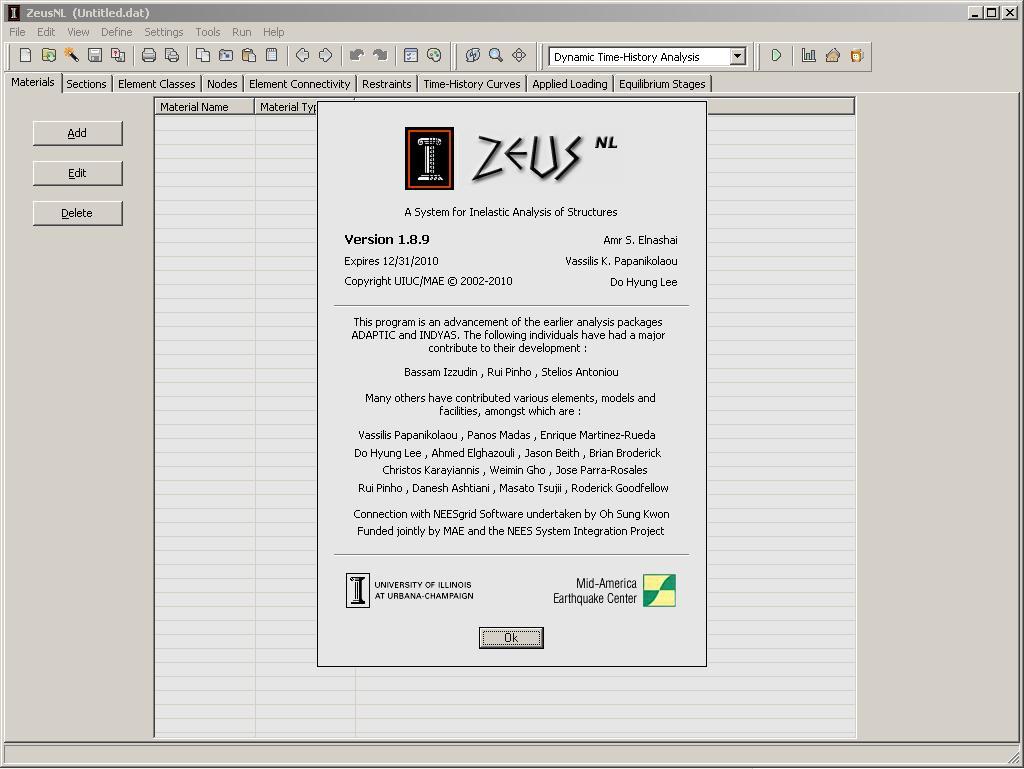Click the question-mark document toolbar icon
This screenshot has height=769, width=1024.
[118, 55]
